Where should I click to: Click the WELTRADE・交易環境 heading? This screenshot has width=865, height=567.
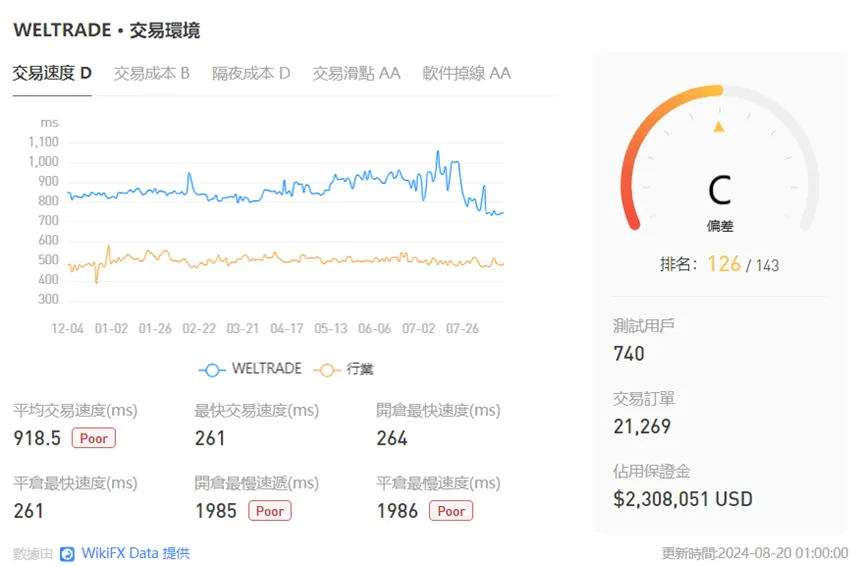coord(106,30)
